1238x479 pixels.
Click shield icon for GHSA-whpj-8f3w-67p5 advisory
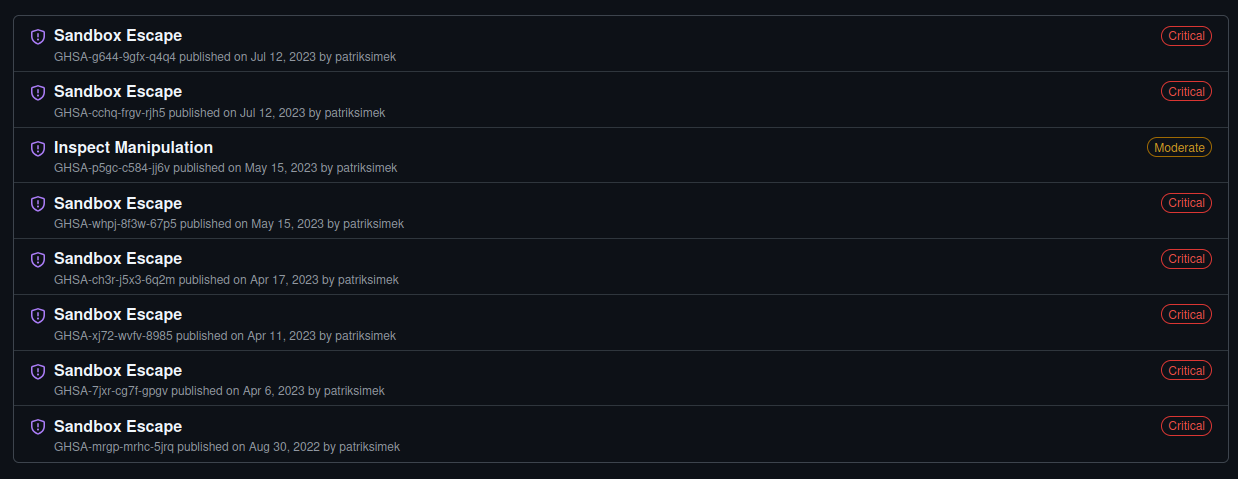(38, 204)
